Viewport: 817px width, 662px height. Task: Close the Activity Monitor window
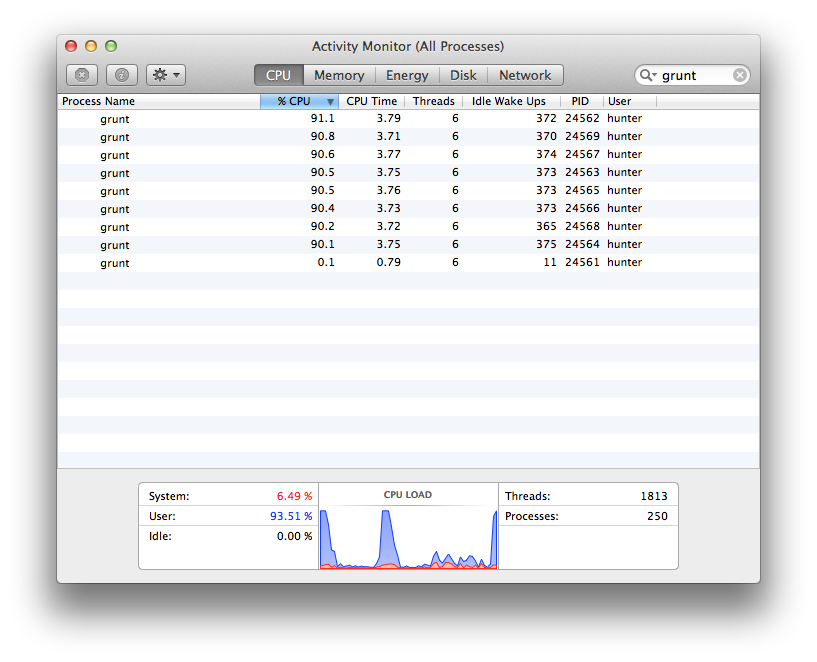(x=71, y=46)
